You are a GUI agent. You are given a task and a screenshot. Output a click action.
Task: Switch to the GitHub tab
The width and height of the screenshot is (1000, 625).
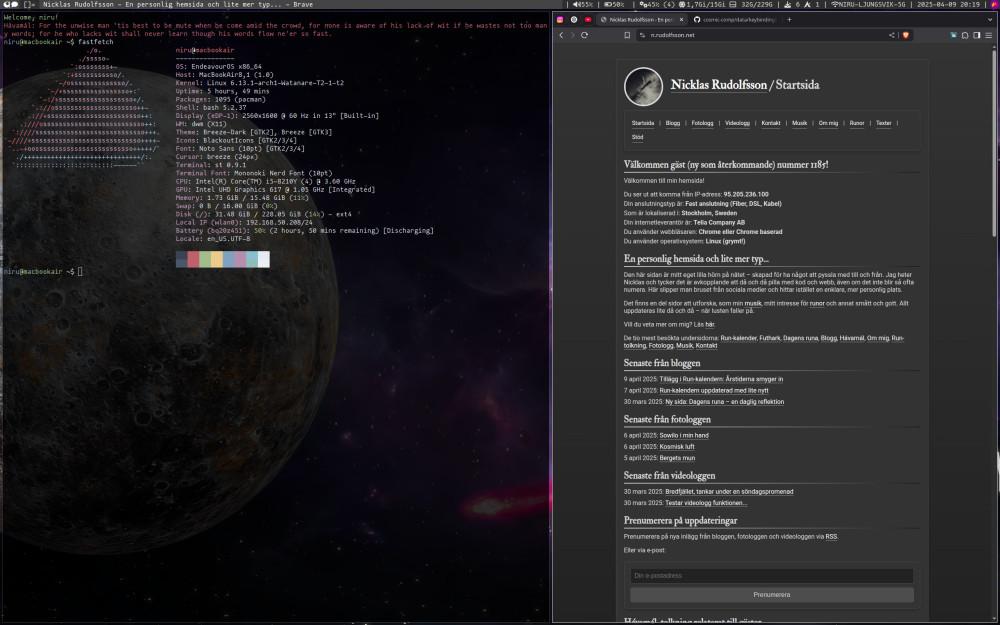point(735,20)
